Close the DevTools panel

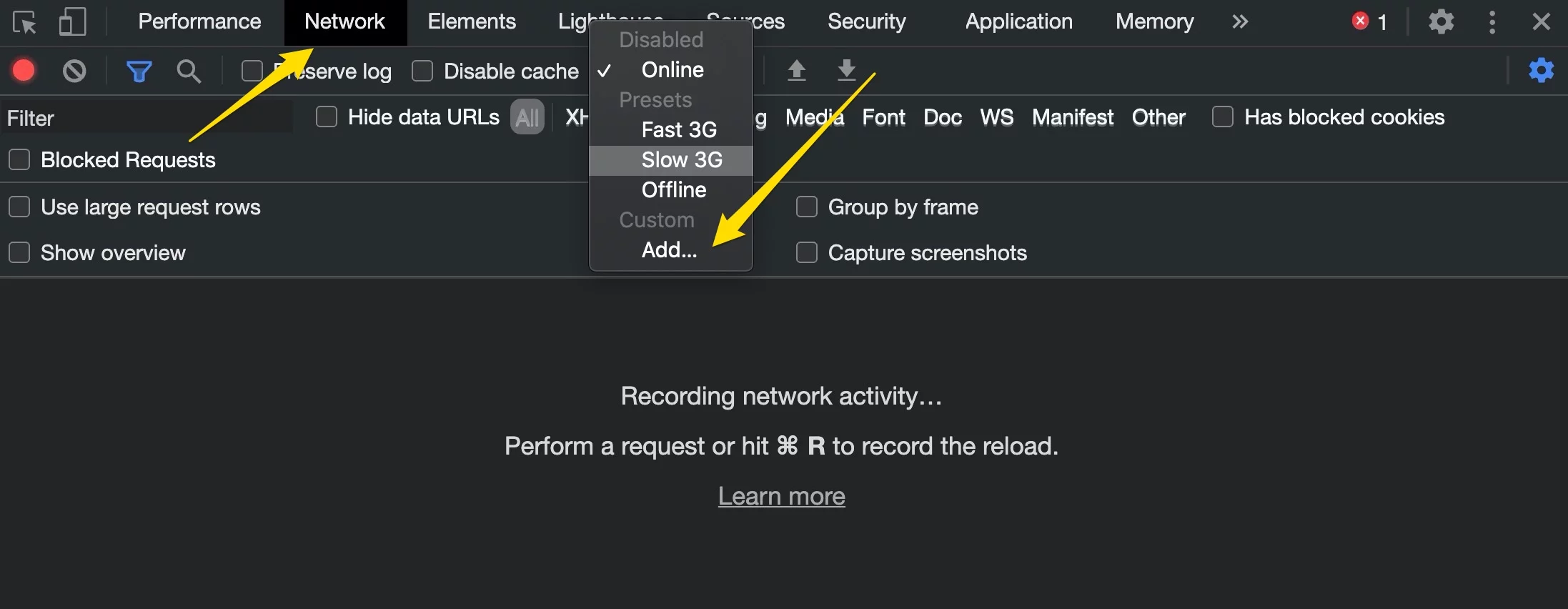1542,21
